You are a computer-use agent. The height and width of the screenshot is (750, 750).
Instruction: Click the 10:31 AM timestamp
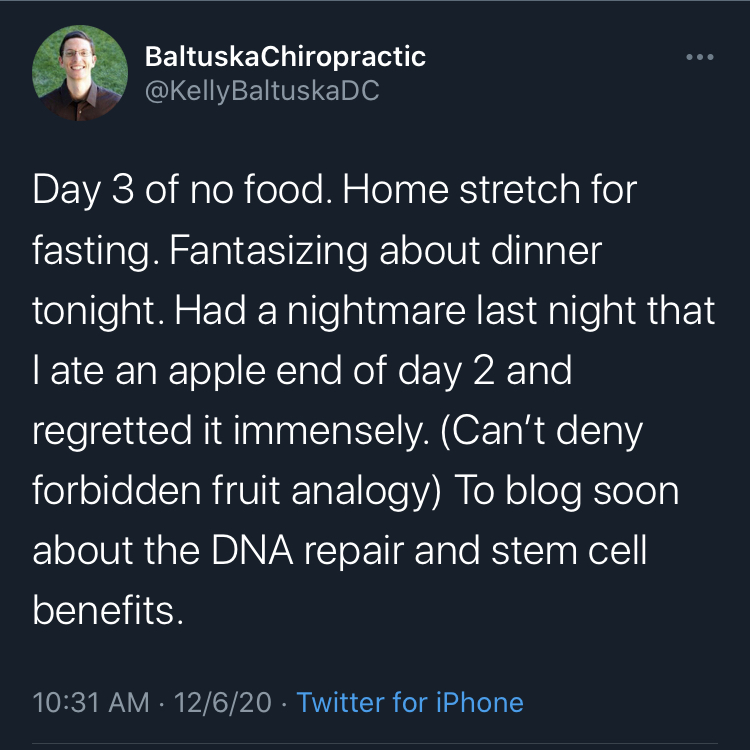[x=91, y=702]
